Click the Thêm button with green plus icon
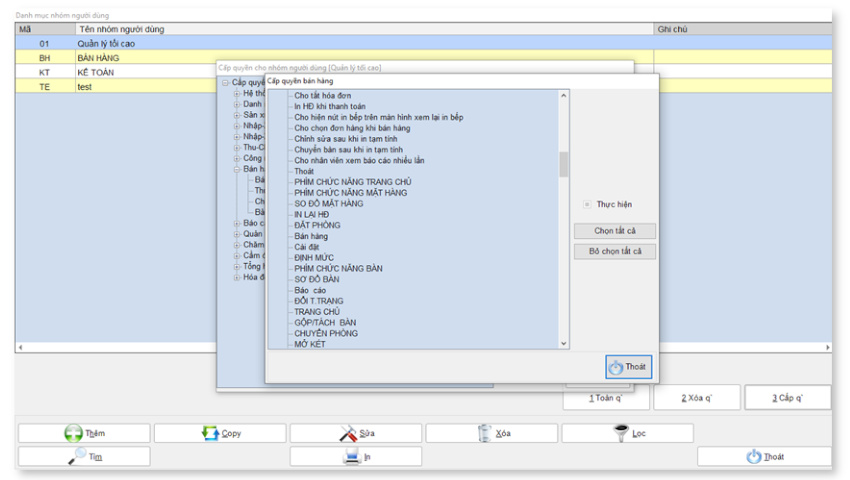 click(84, 433)
